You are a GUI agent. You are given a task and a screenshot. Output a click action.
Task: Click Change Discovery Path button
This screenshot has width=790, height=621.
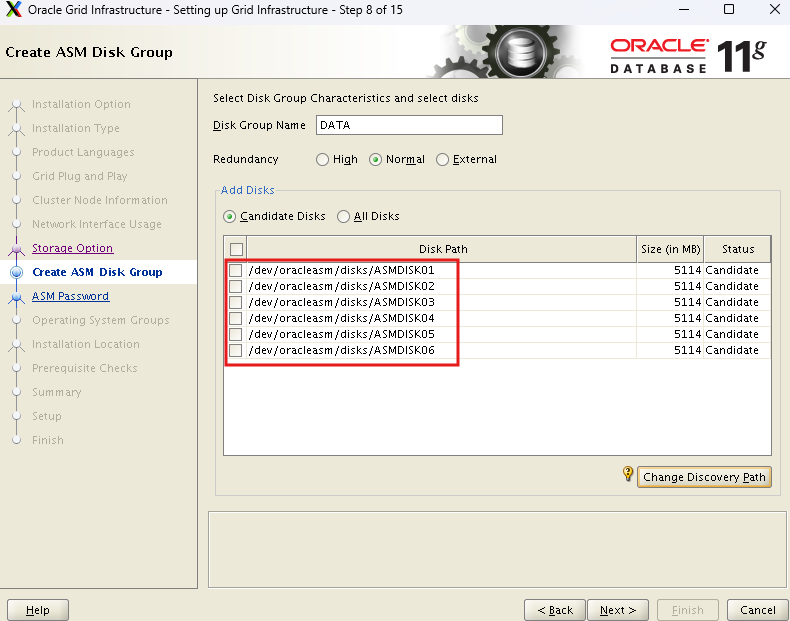pyautogui.click(x=704, y=477)
